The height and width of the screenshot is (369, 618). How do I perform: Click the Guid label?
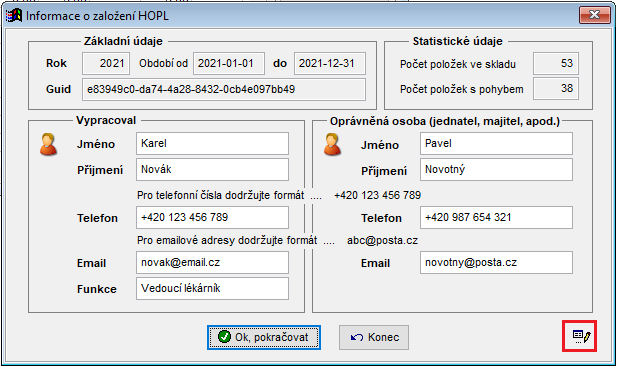click(x=58, y=89)
